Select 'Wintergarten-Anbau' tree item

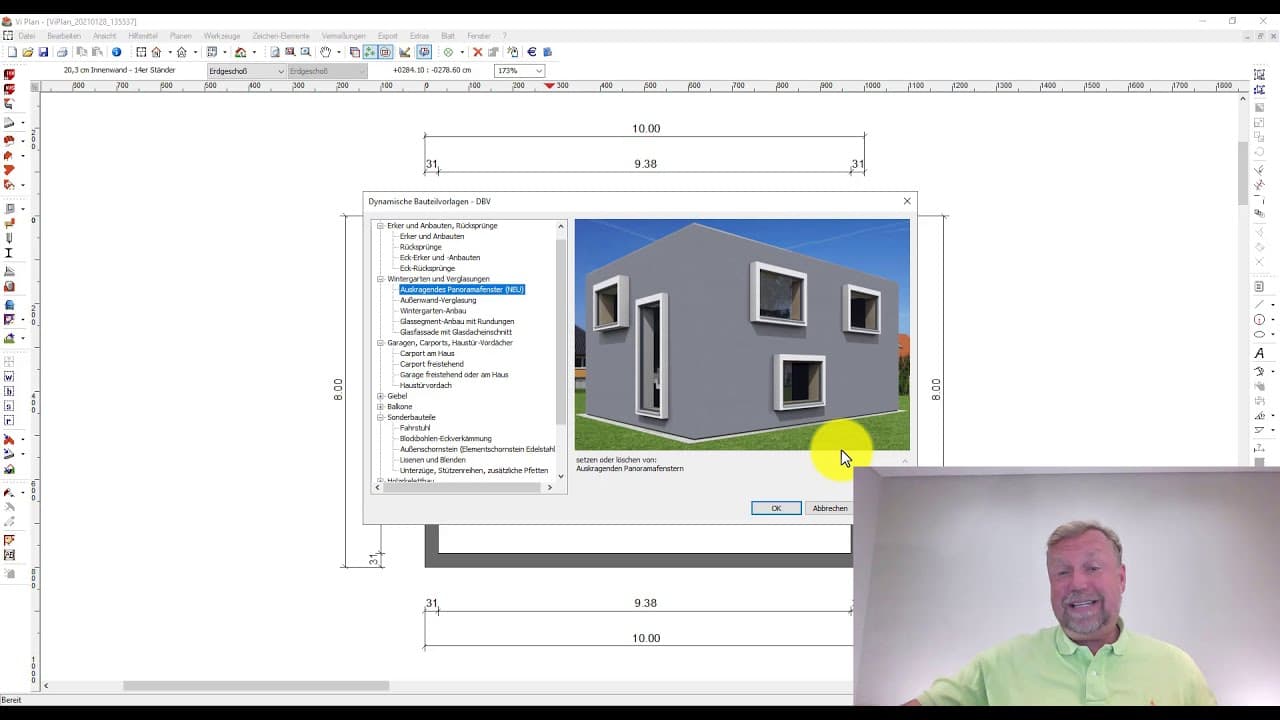tap(433, 311)
